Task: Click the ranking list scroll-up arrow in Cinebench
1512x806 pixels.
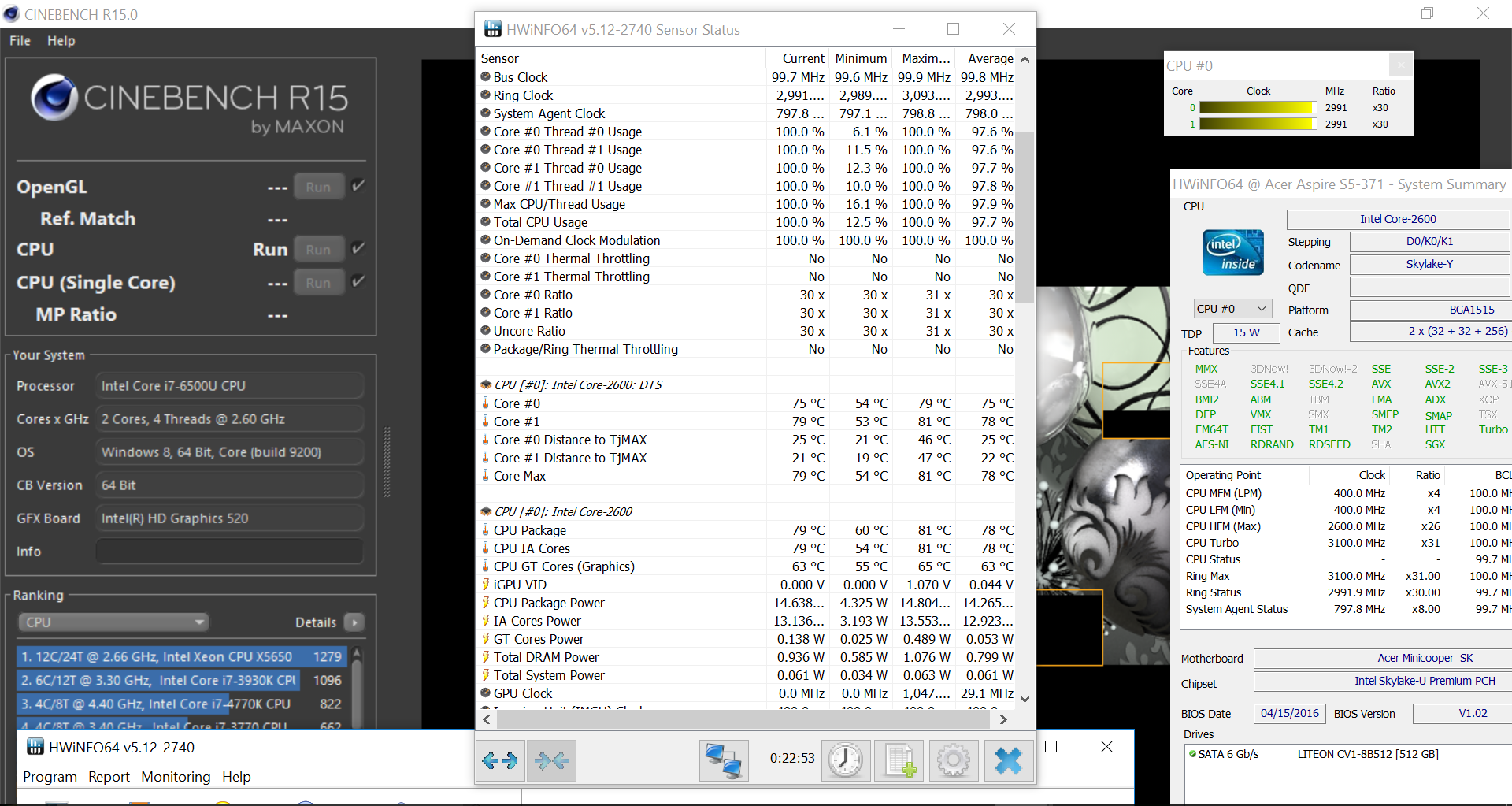Action: (x=356, y=653)
